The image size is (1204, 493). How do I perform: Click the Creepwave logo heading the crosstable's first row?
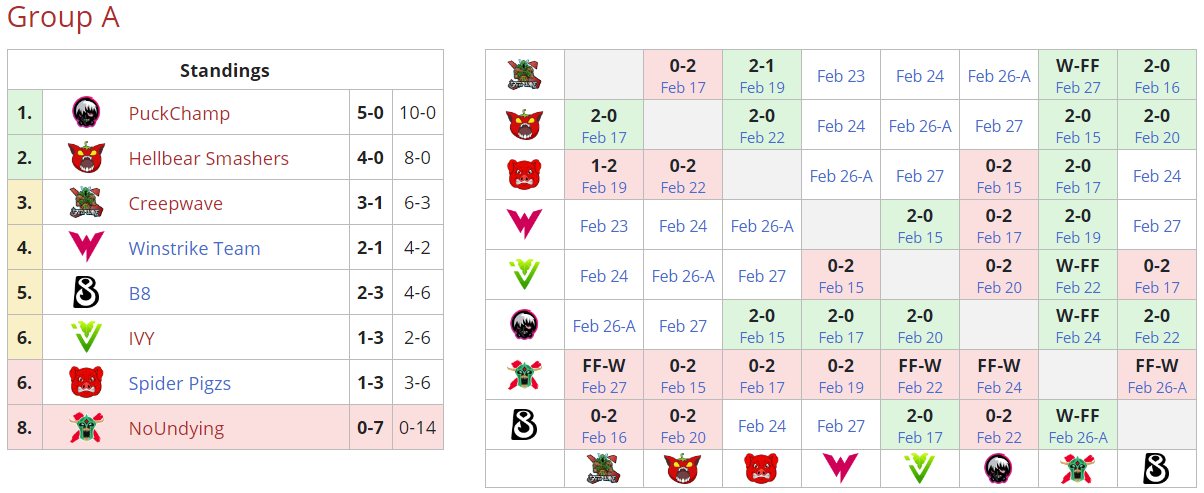click(524, 75)
